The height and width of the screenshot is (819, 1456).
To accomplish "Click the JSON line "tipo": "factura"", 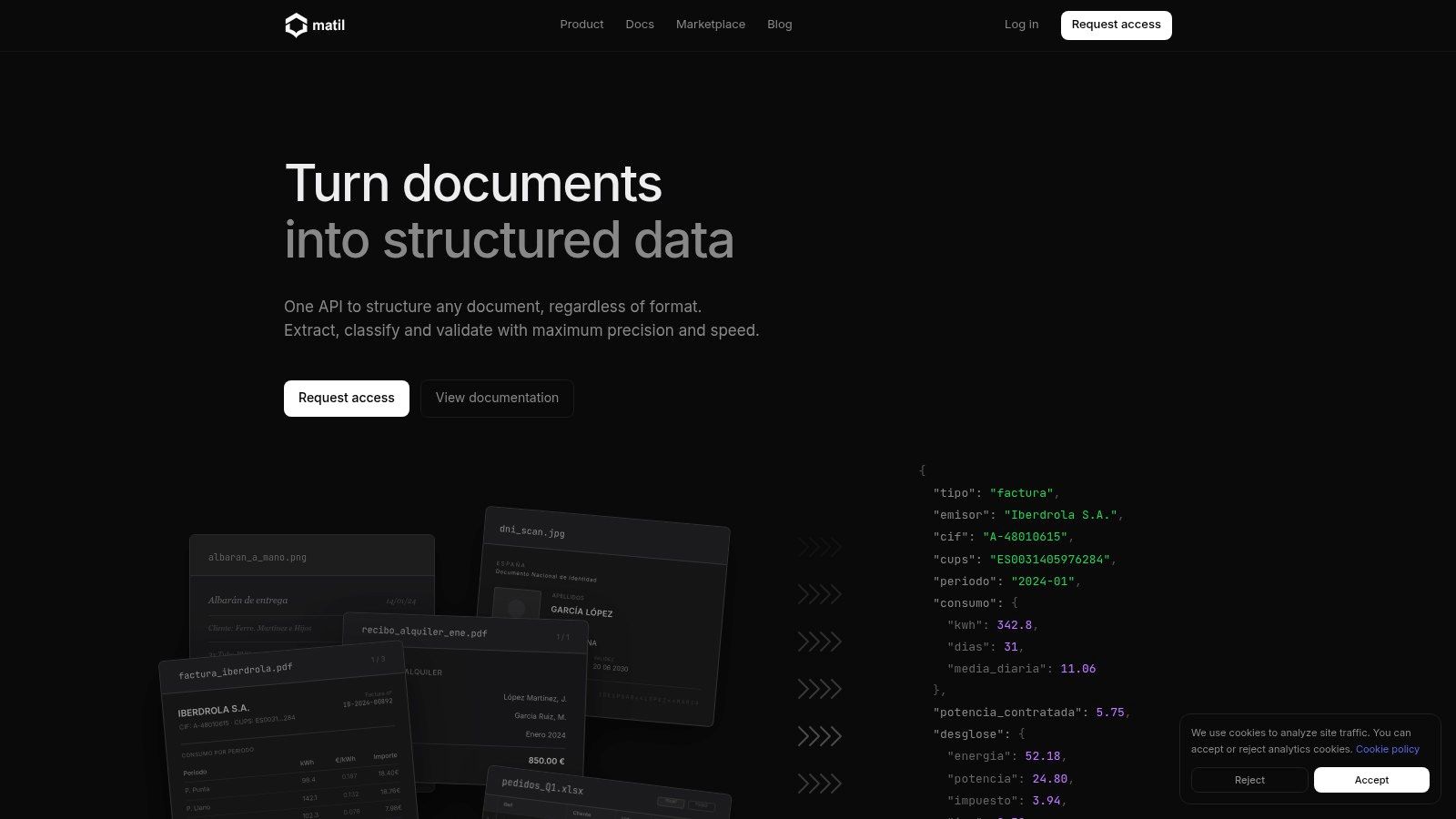I will (996, 493).
